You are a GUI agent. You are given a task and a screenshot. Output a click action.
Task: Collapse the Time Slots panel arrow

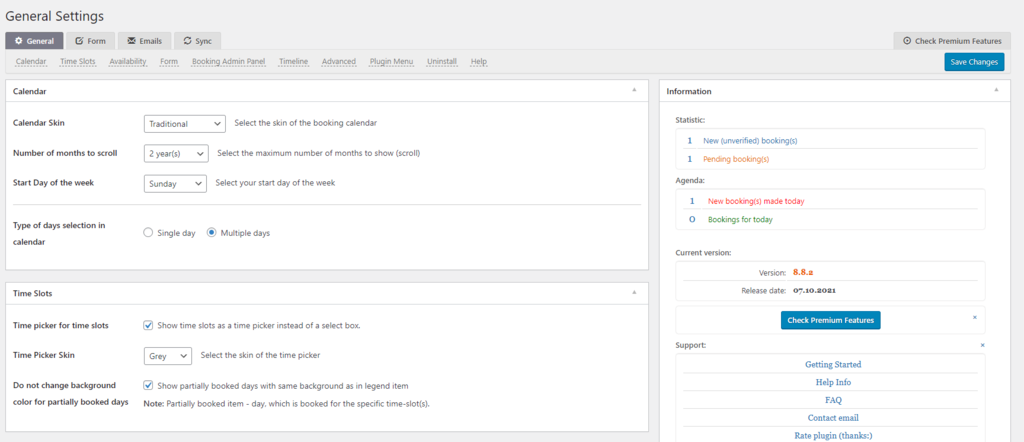click(x=633, y=292)
